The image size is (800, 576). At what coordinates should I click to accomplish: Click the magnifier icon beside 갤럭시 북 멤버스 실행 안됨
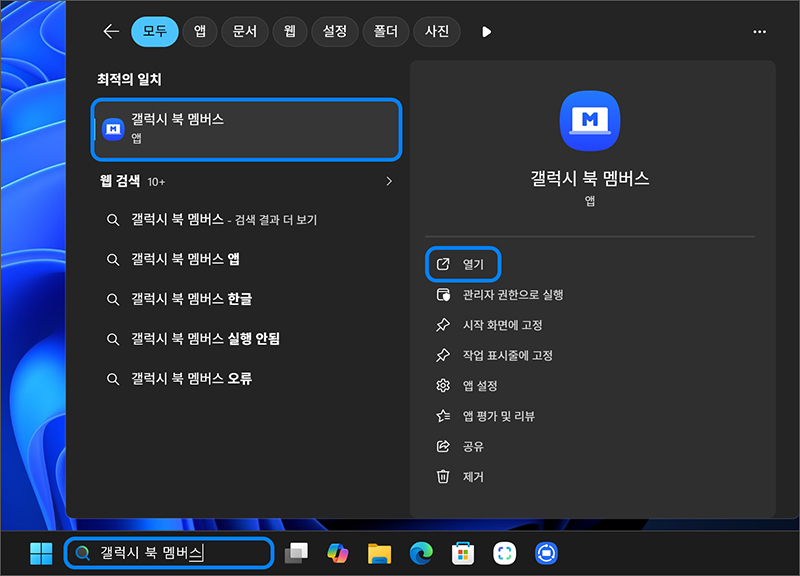click(x=113, y=339)
